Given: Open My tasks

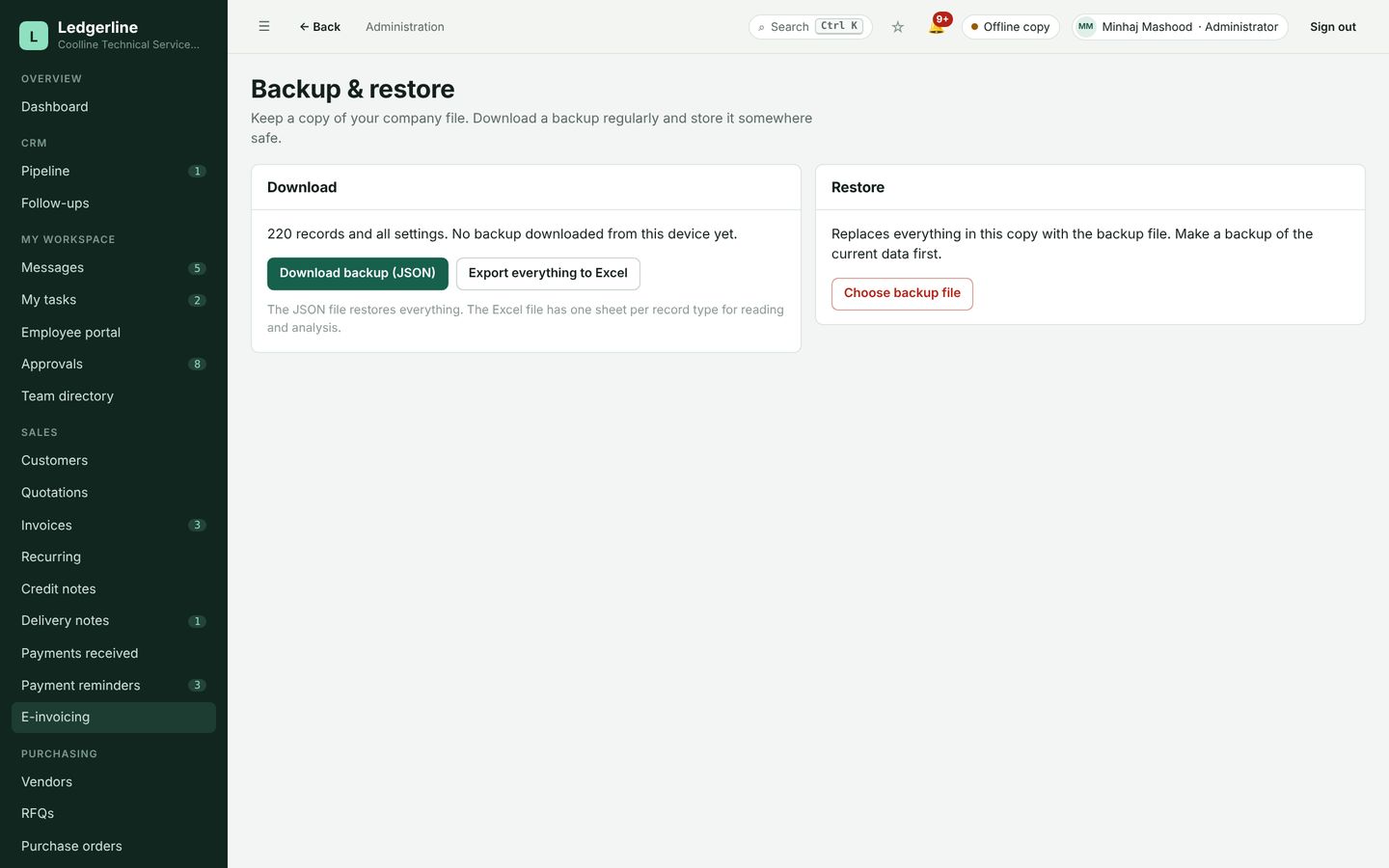Looking at the screenshot, I should (114, 300).
